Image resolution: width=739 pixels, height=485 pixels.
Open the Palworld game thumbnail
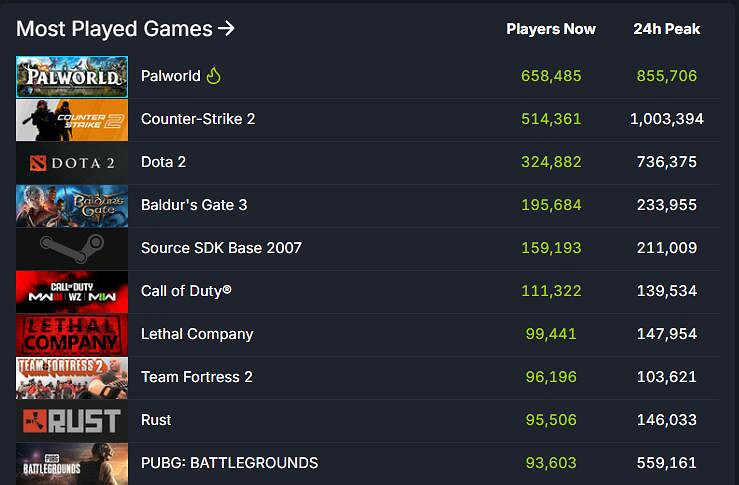tap(72, 77)
